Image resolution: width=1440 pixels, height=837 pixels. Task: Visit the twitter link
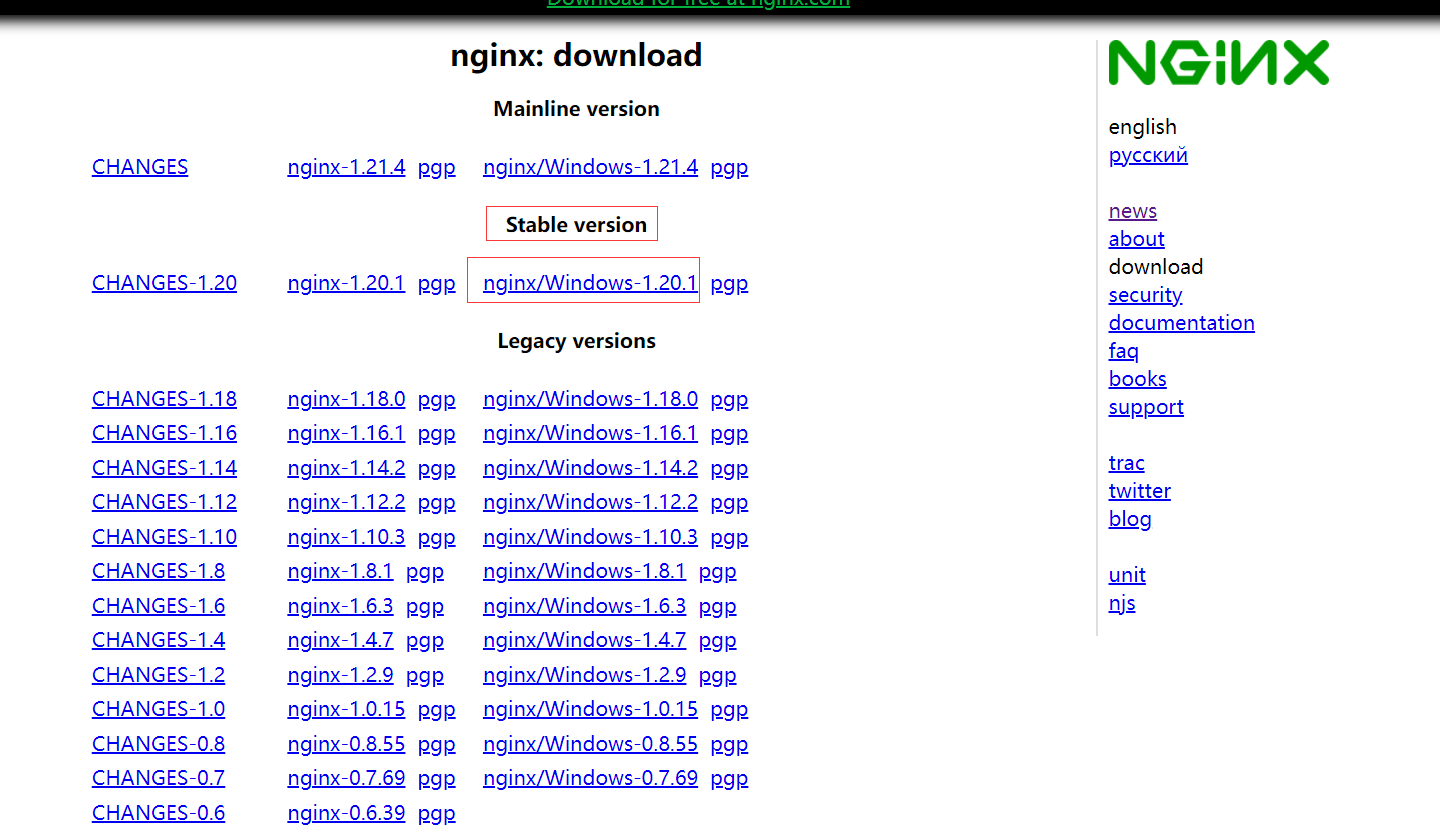[1140, 491]
